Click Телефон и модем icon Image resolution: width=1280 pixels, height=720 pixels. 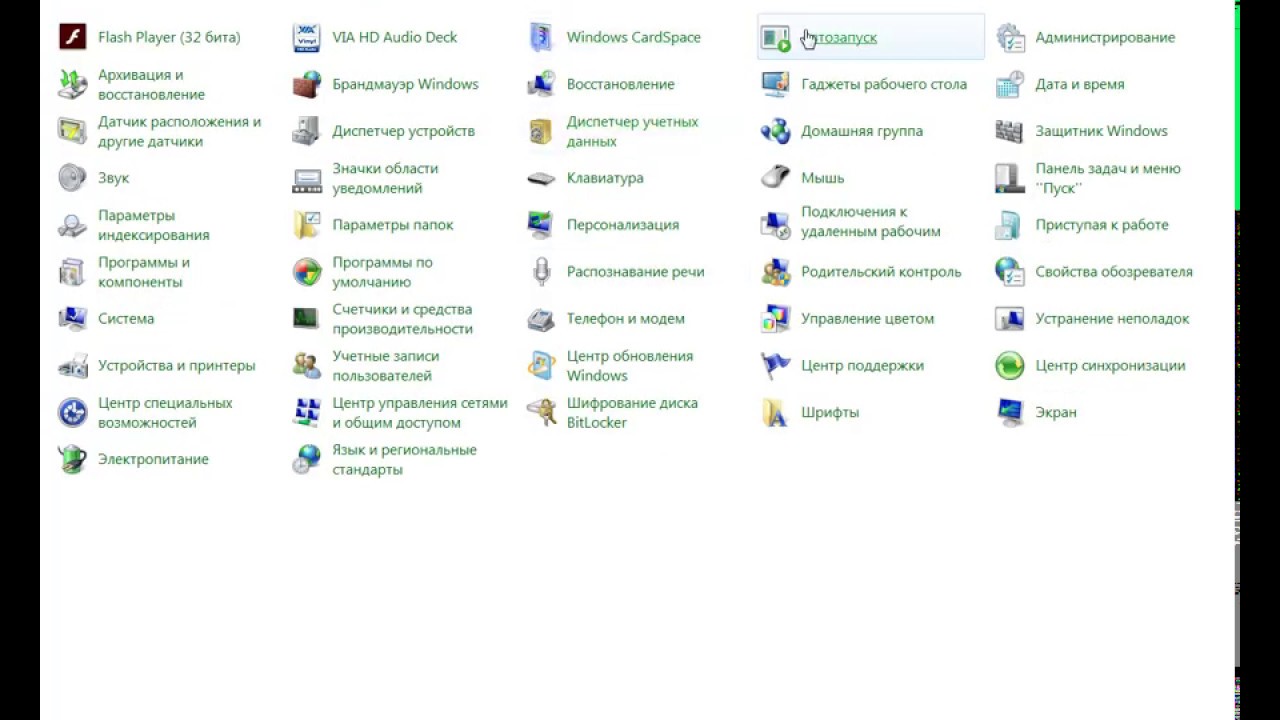pos(541,319)
